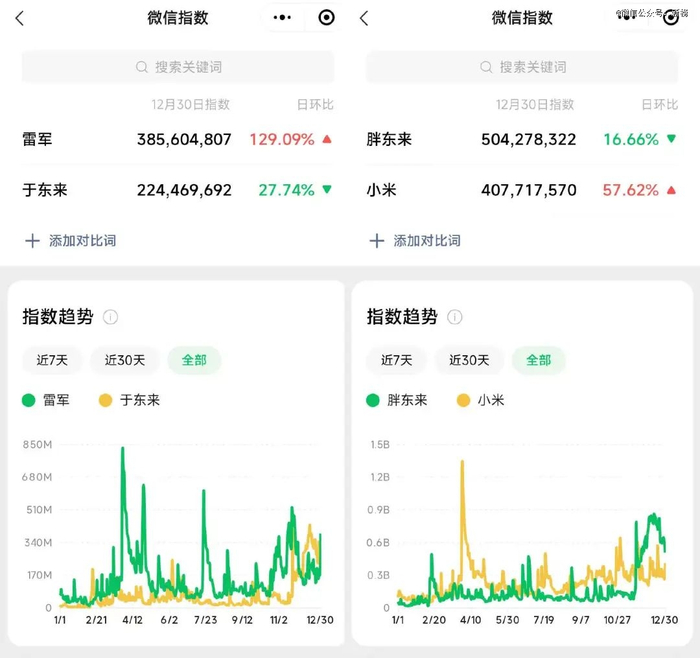Click red up triangle next to 57.62%
The width and height of the screenshot is (700, 658).
click(671, 190)
